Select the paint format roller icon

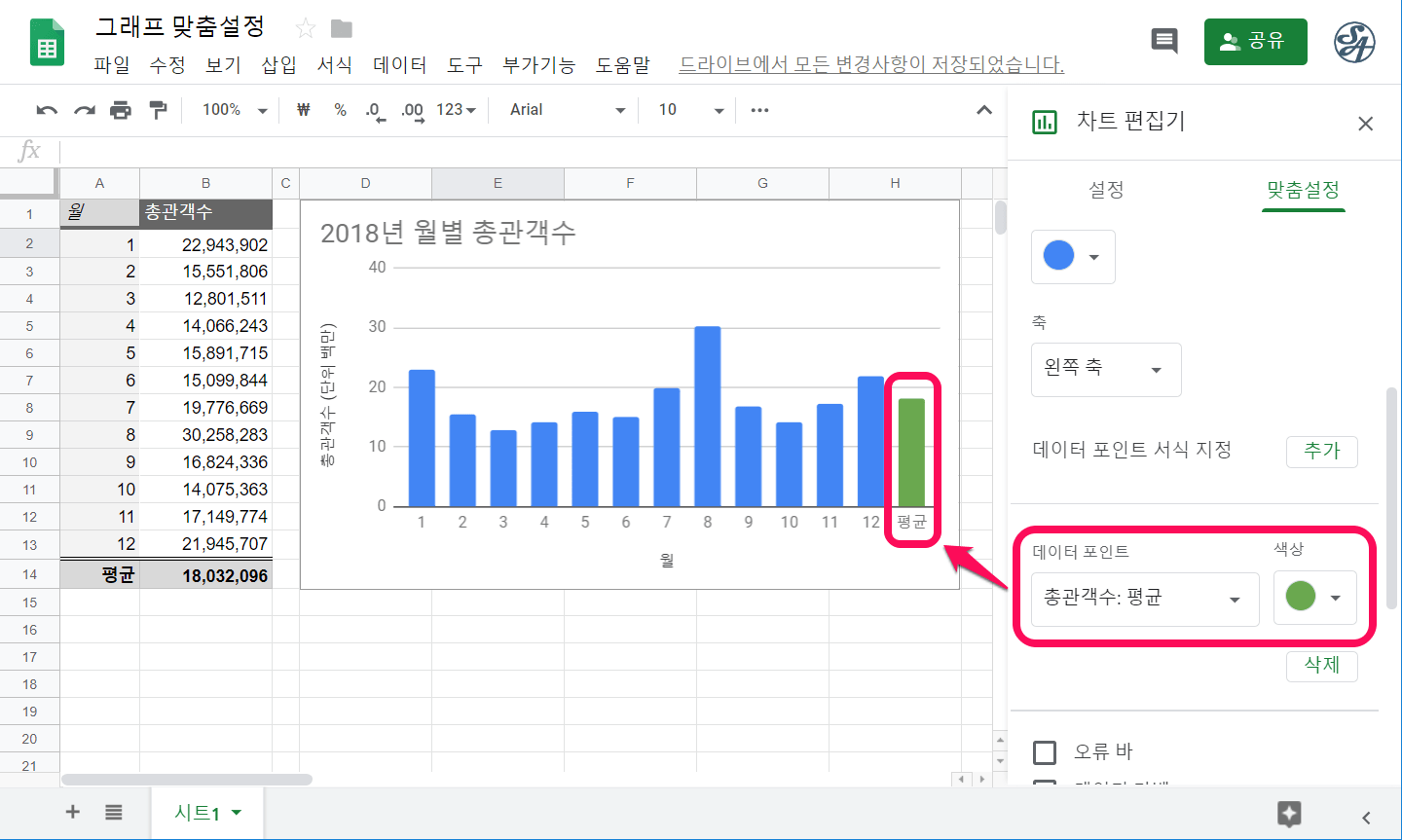158,110
